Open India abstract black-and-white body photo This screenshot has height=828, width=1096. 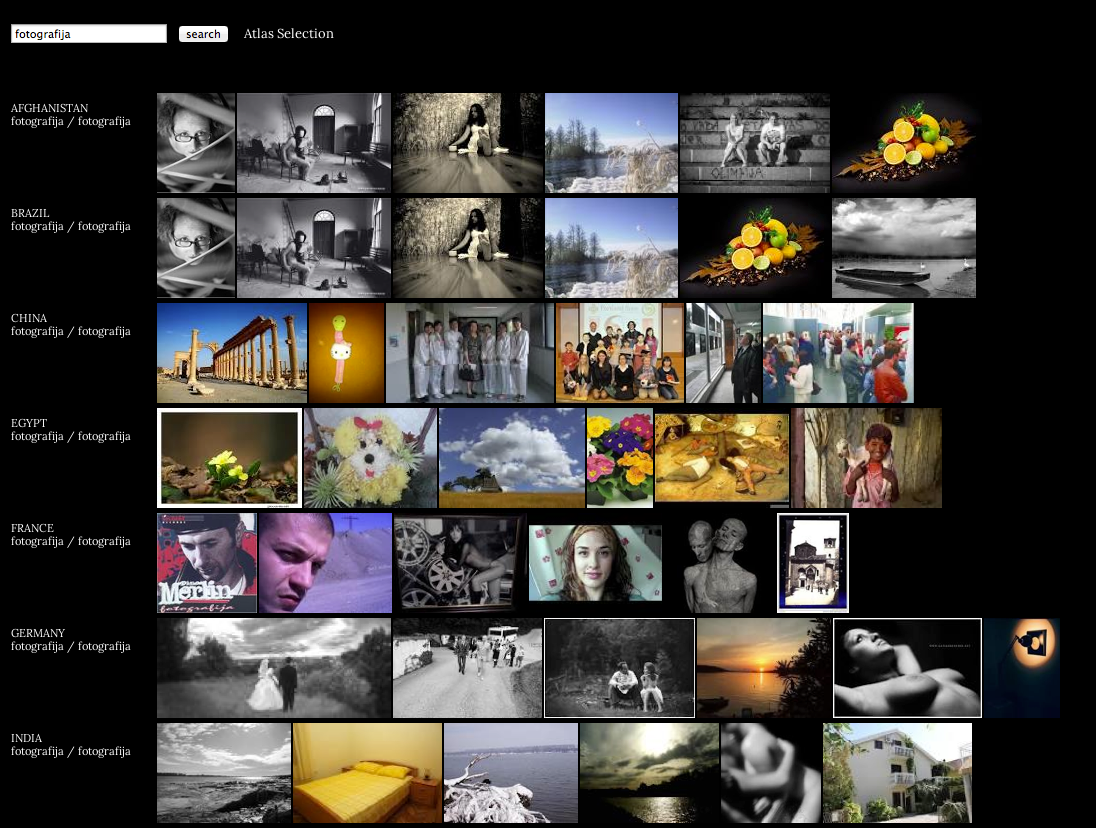[x=771, y=773]
